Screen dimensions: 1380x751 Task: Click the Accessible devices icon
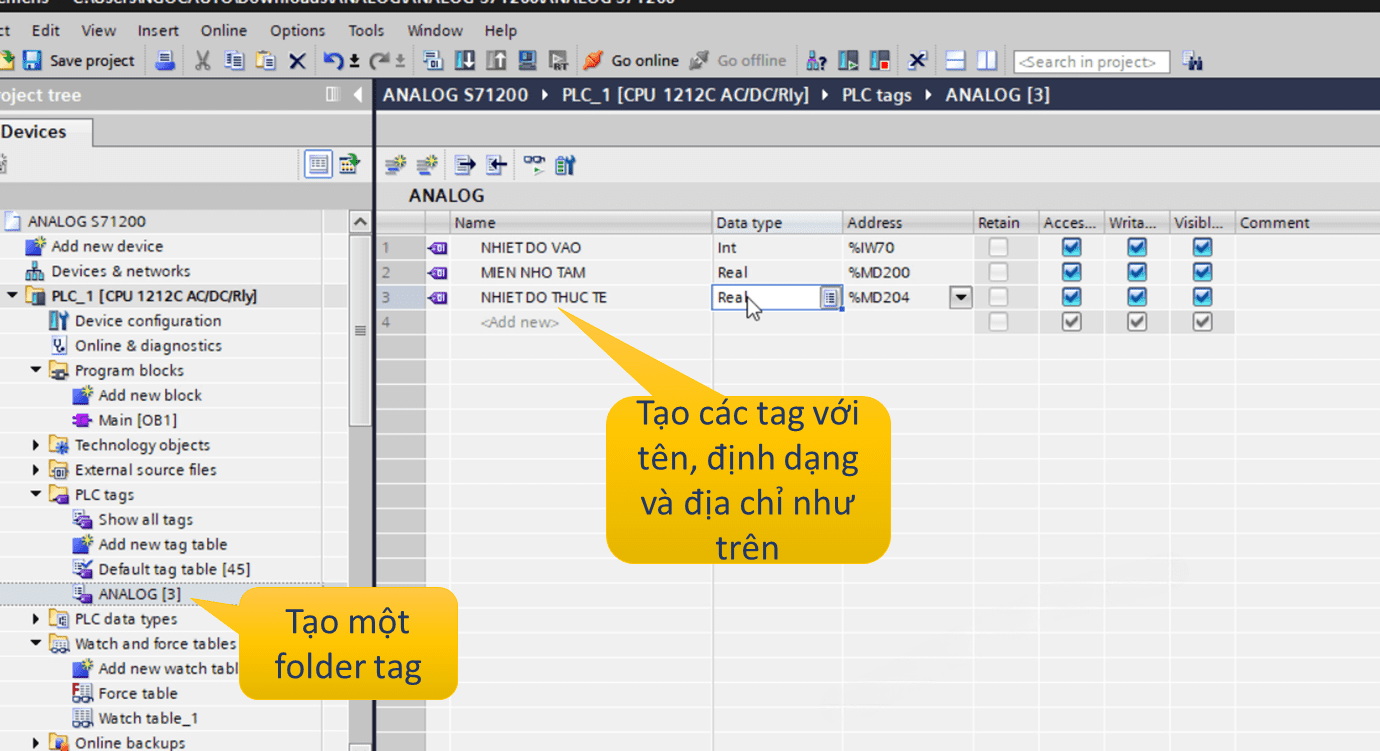coord(817,60)
